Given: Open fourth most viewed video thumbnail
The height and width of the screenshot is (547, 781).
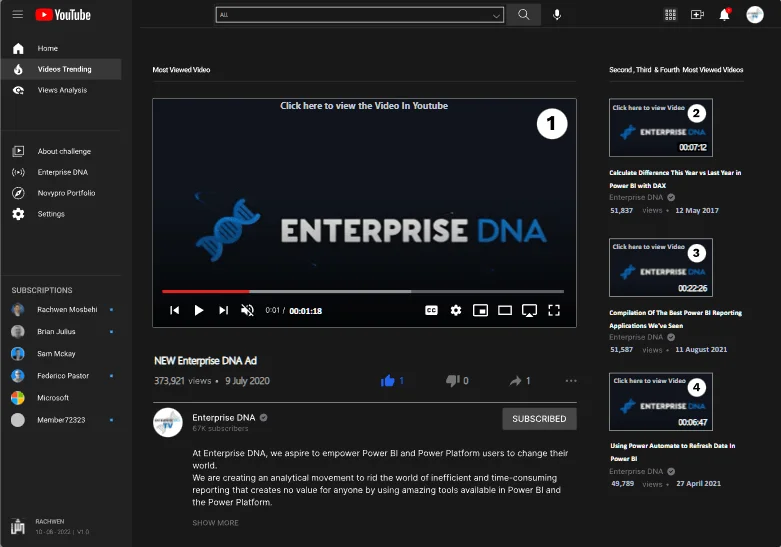Looking at the screenshot, I should (x=660, y=402).
